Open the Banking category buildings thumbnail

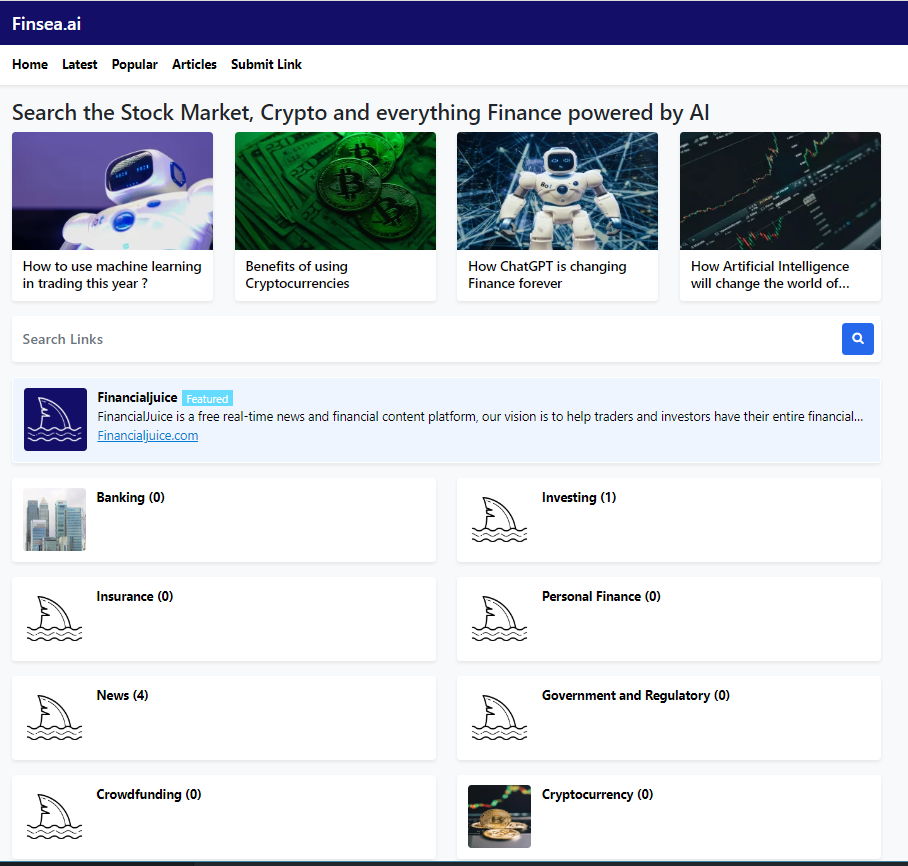pos(55,520)
